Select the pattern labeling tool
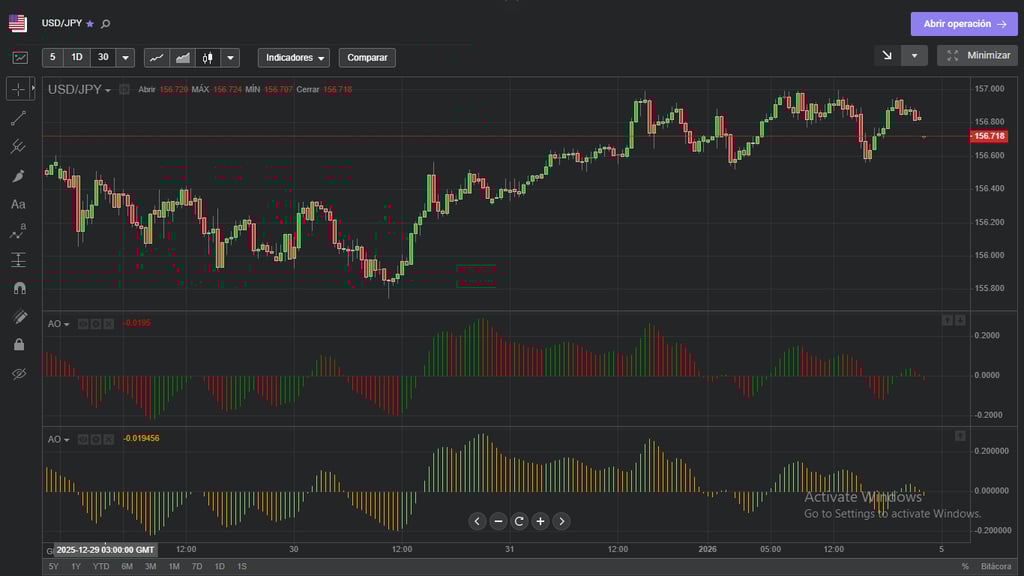This screenshot has width=1024, height=576. click(x=18, y=232)
